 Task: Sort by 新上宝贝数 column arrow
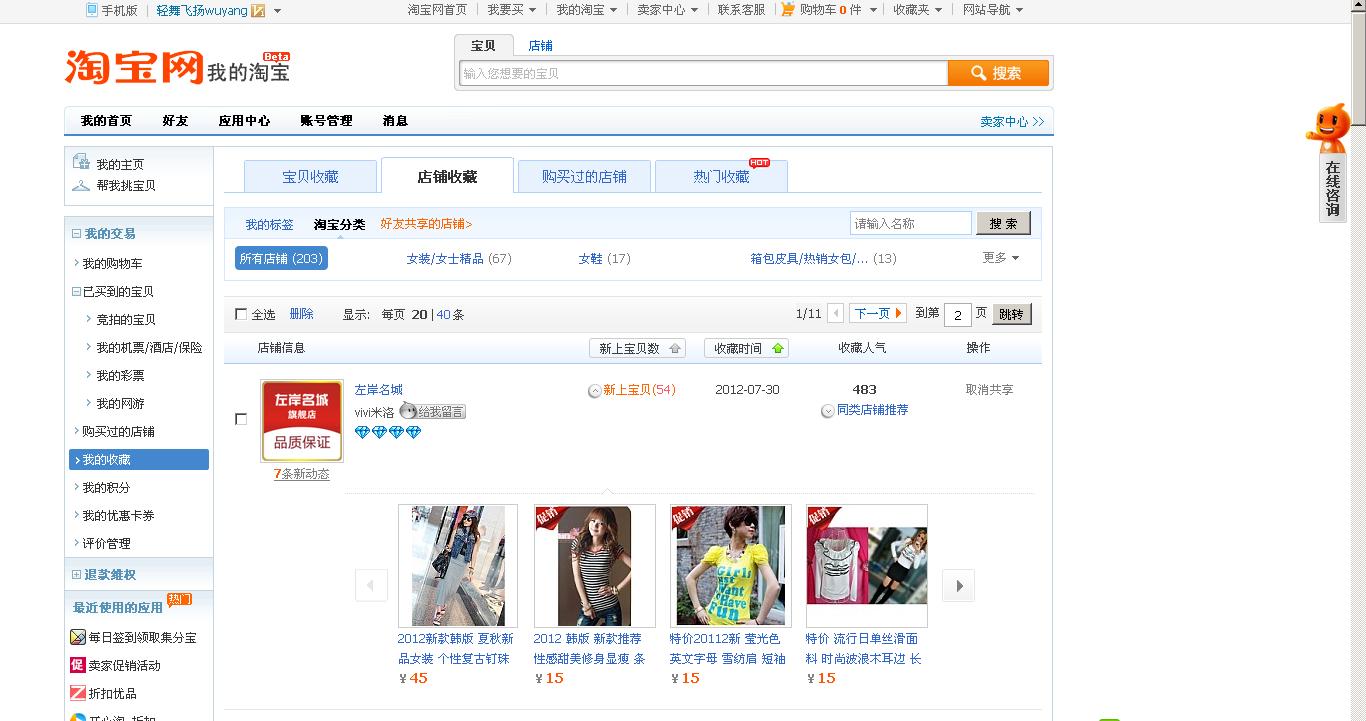[x=675, y=348]
